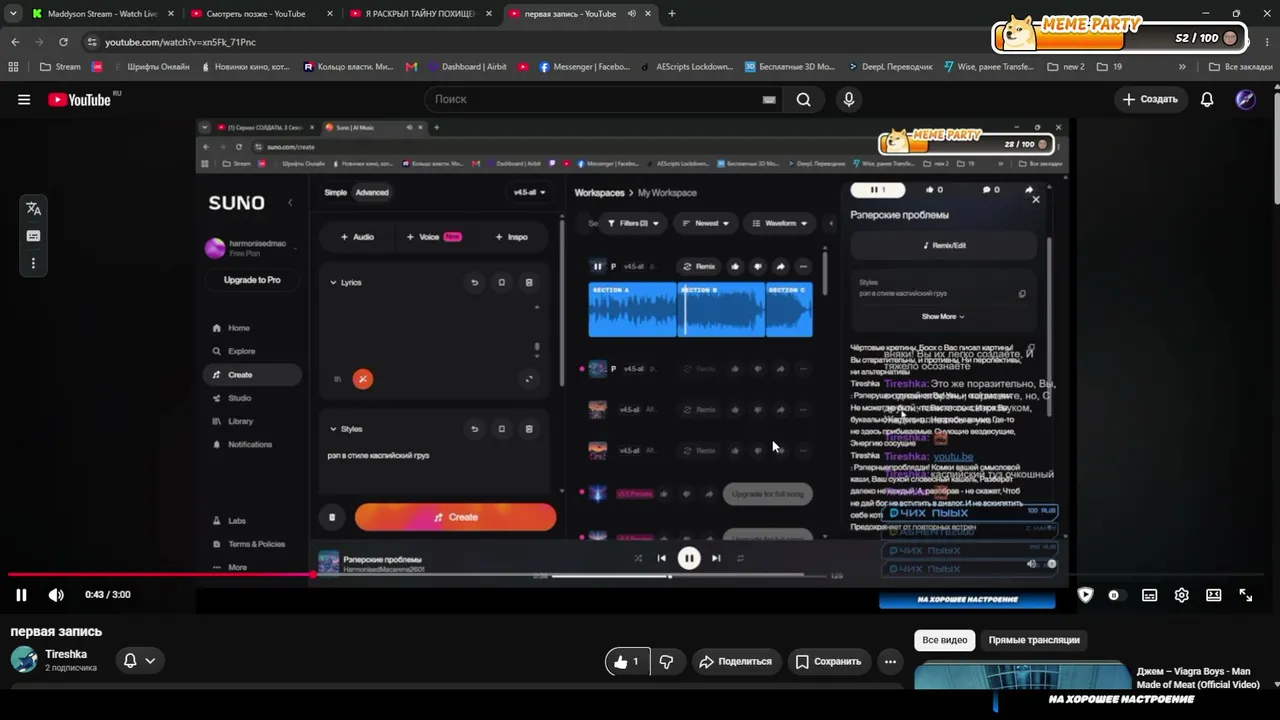Close the первая запись tab

(648, 14)
